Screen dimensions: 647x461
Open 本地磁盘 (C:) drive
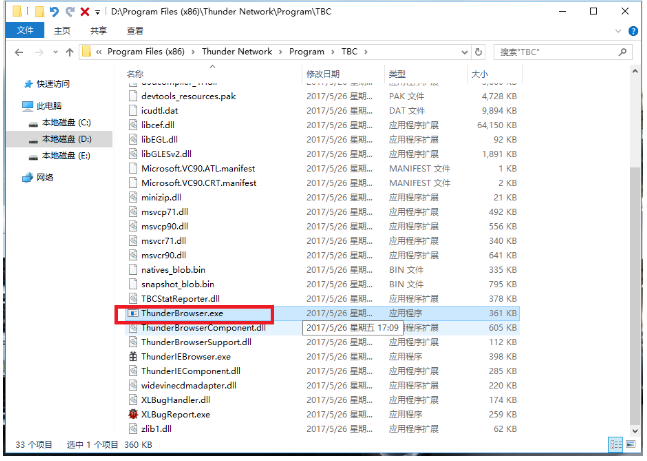(66, 123)
